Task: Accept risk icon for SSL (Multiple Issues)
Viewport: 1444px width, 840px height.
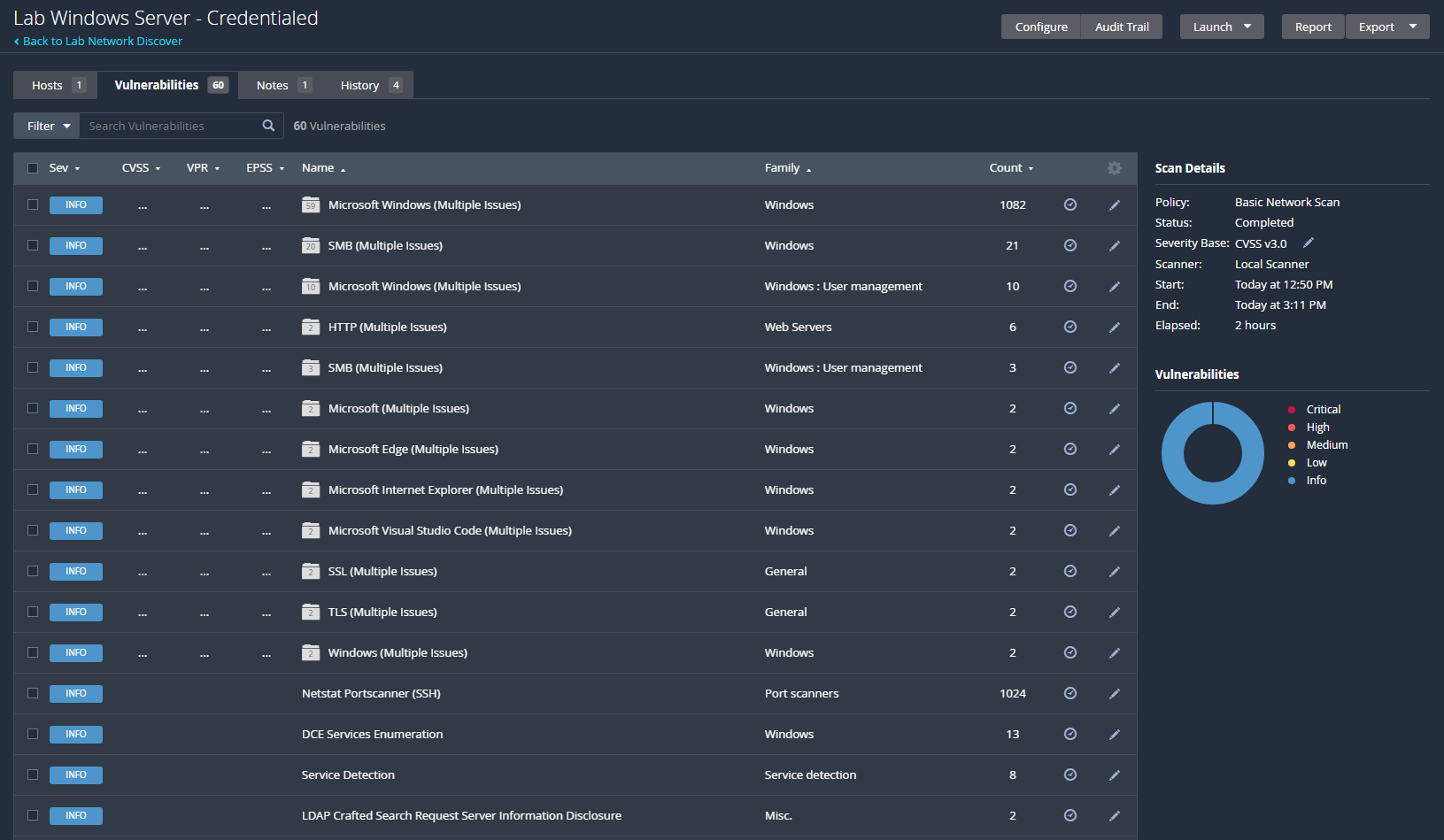Action: [x=1070, y=571]
